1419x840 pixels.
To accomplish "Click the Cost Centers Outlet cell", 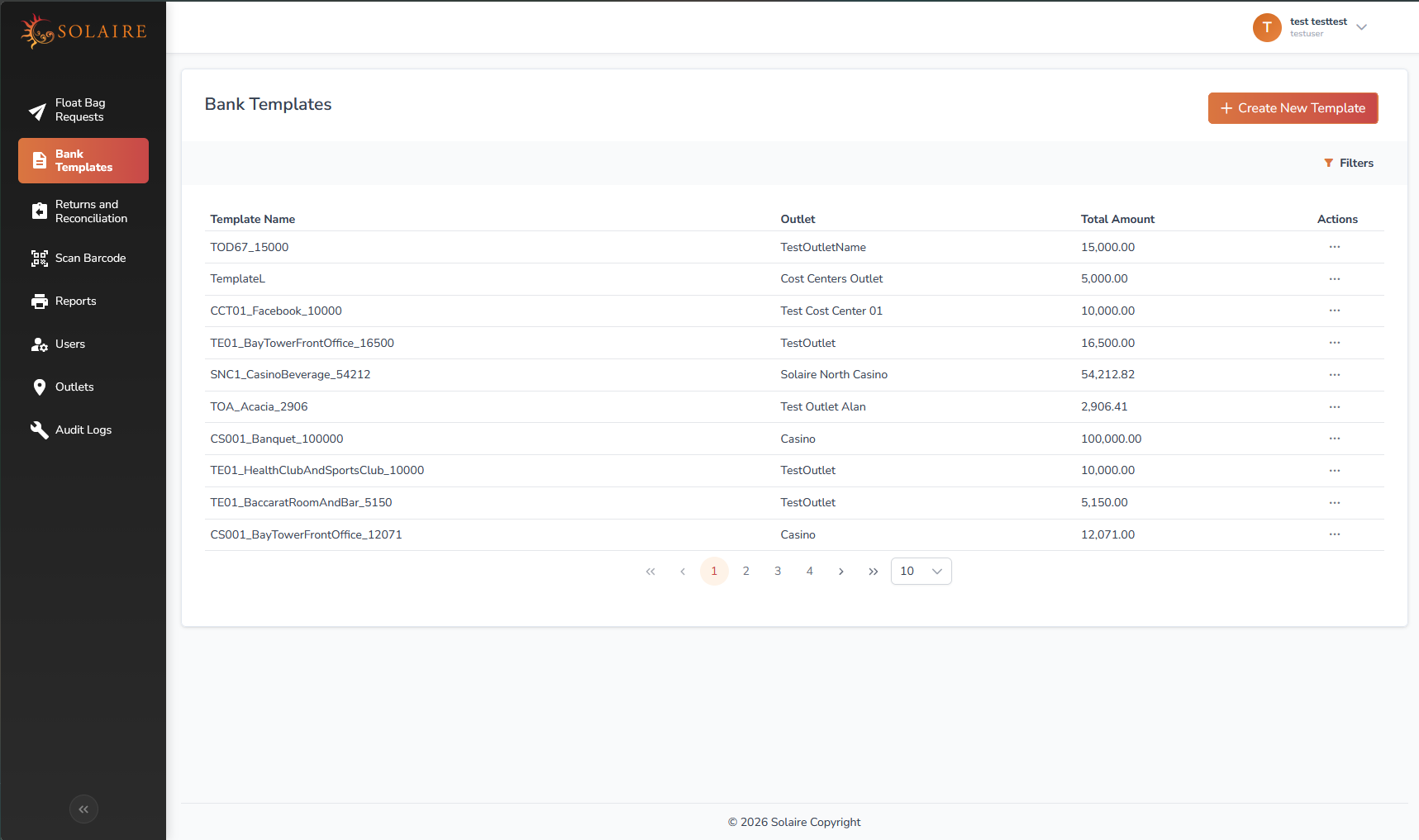I will pyautogui.click(x=831, y=279).
